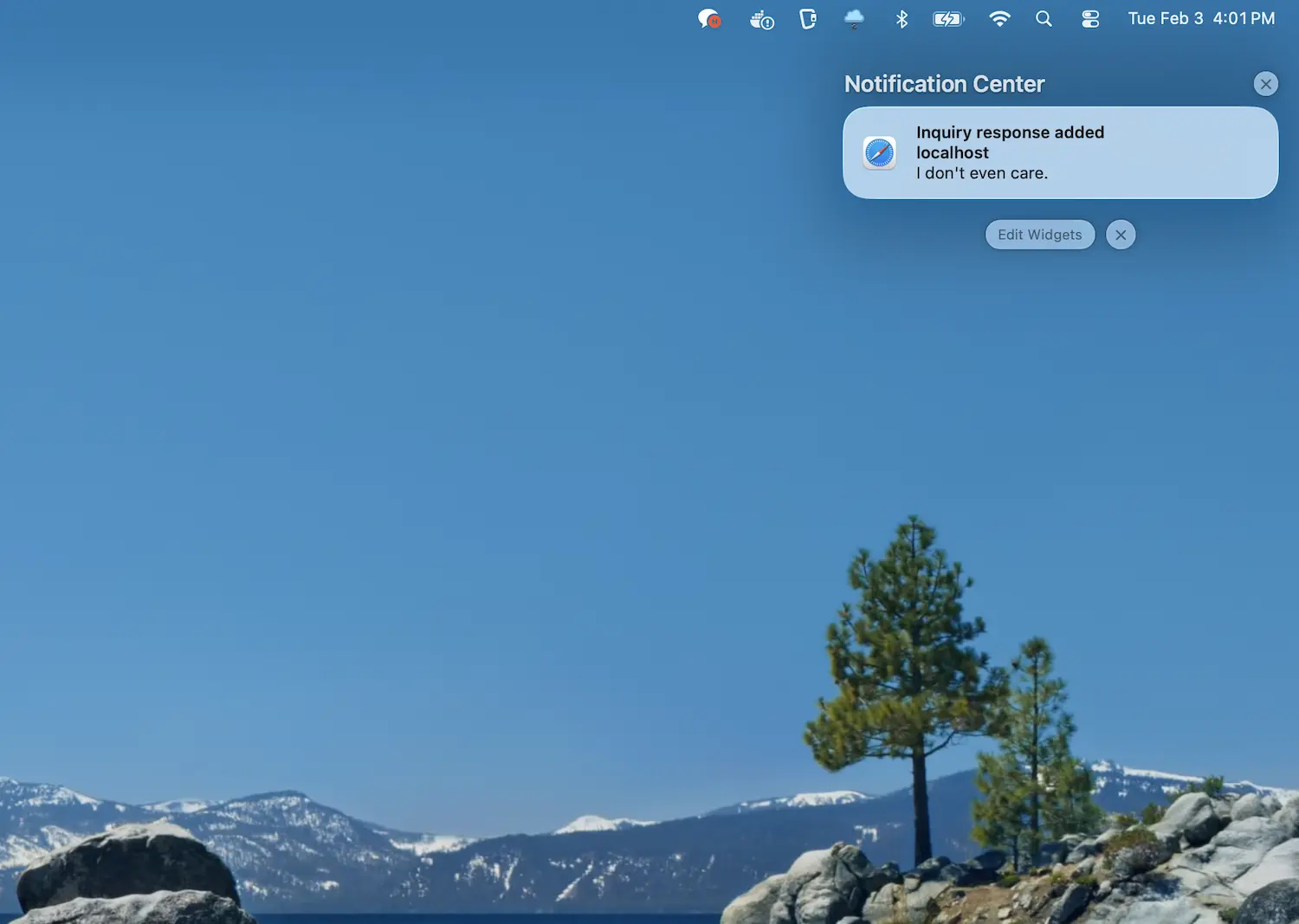Click the Notification Center heading

[944, 84]
